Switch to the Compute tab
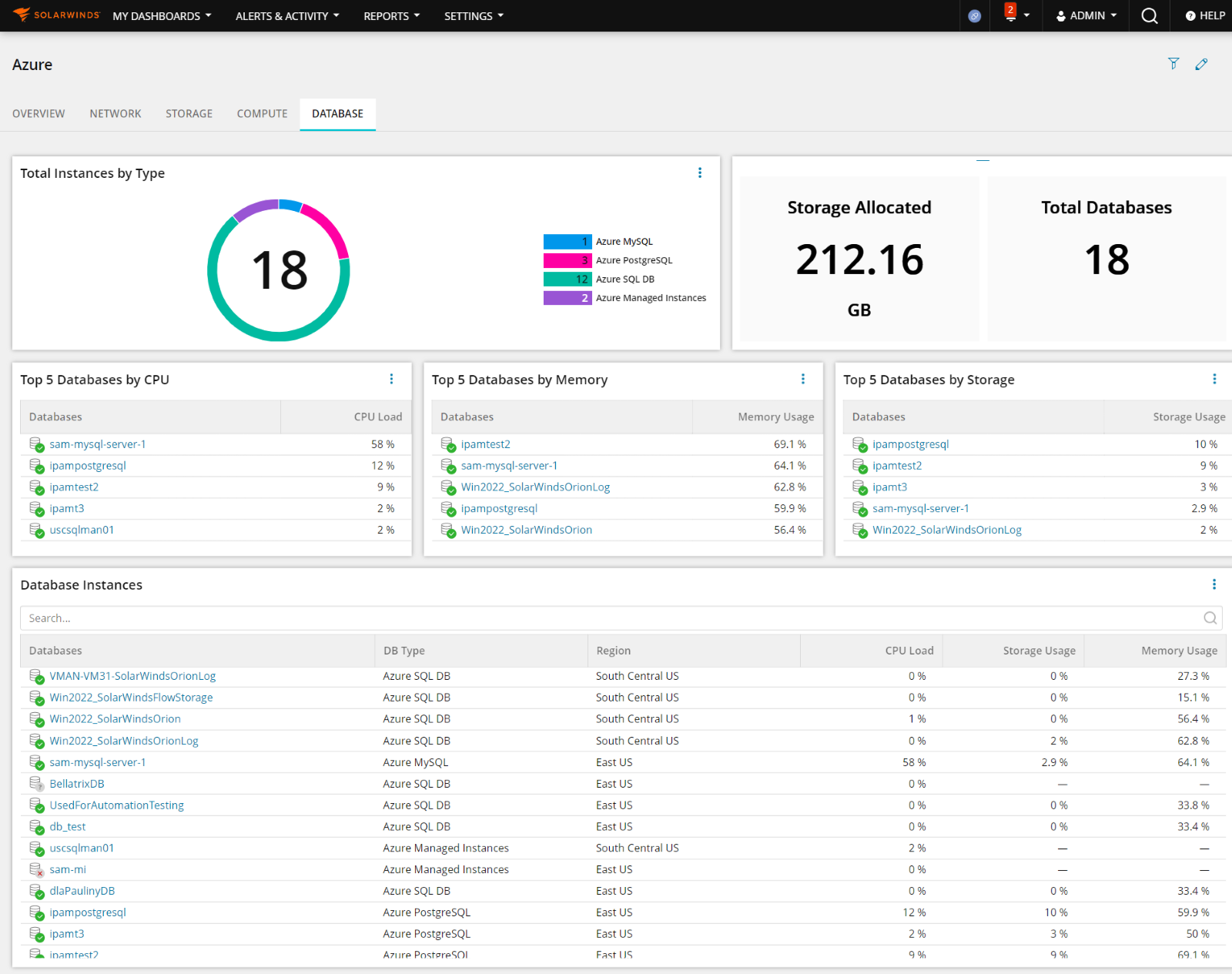Viewport: 1232px width, 974px height. click(263, 113)
